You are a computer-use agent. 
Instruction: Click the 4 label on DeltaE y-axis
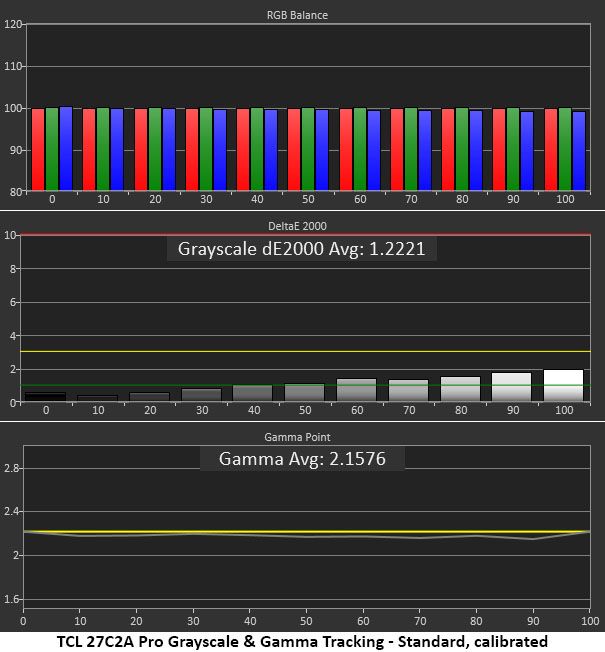click(12, 336)
